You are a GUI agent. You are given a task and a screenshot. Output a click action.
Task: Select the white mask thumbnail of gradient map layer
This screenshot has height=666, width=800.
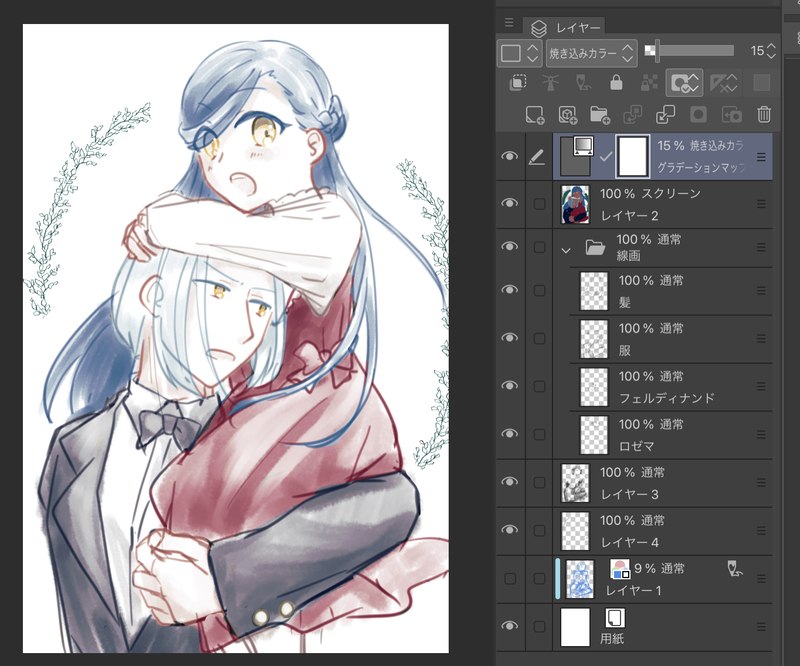pyautogui.click(x=633, y=156)
